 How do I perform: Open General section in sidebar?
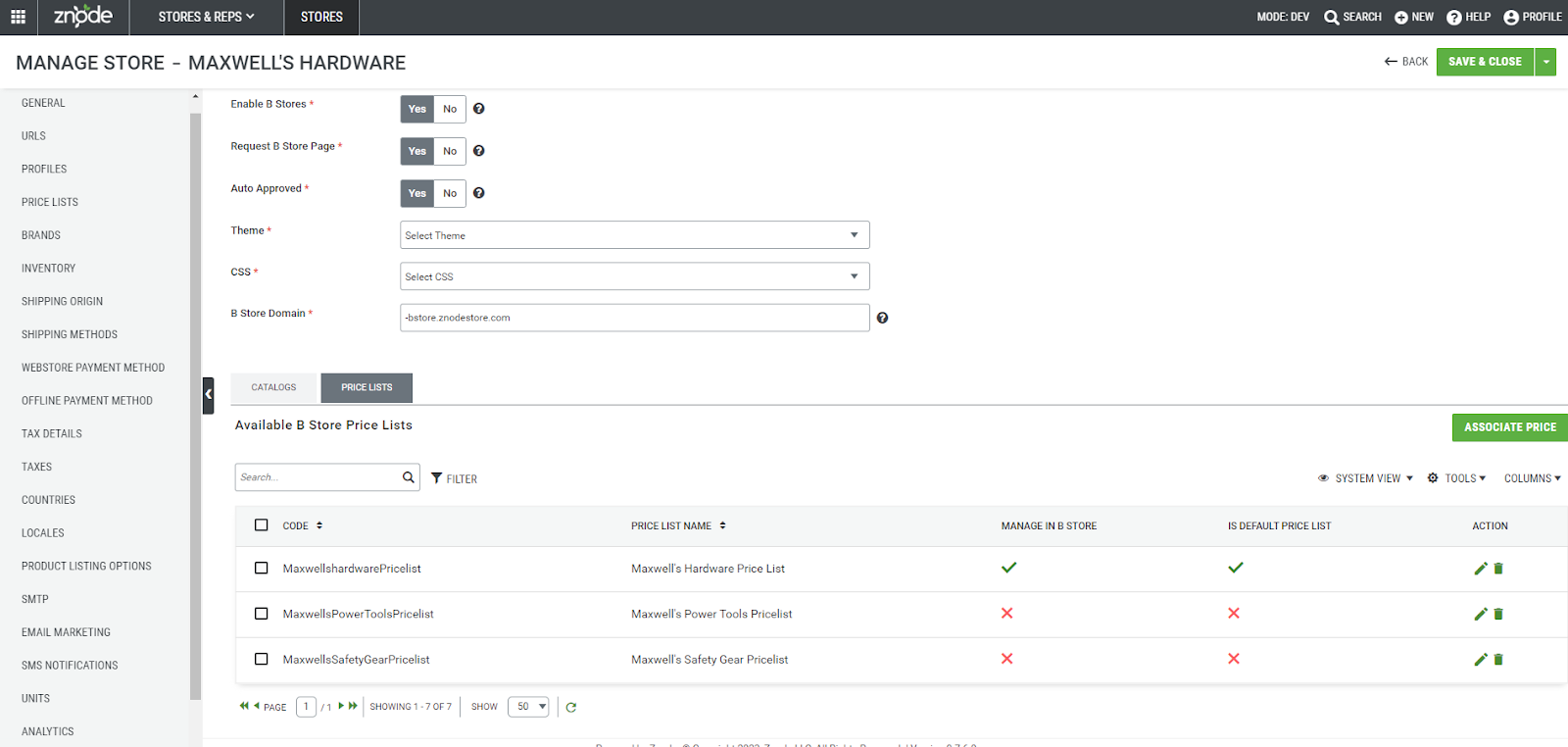(43, 103)
